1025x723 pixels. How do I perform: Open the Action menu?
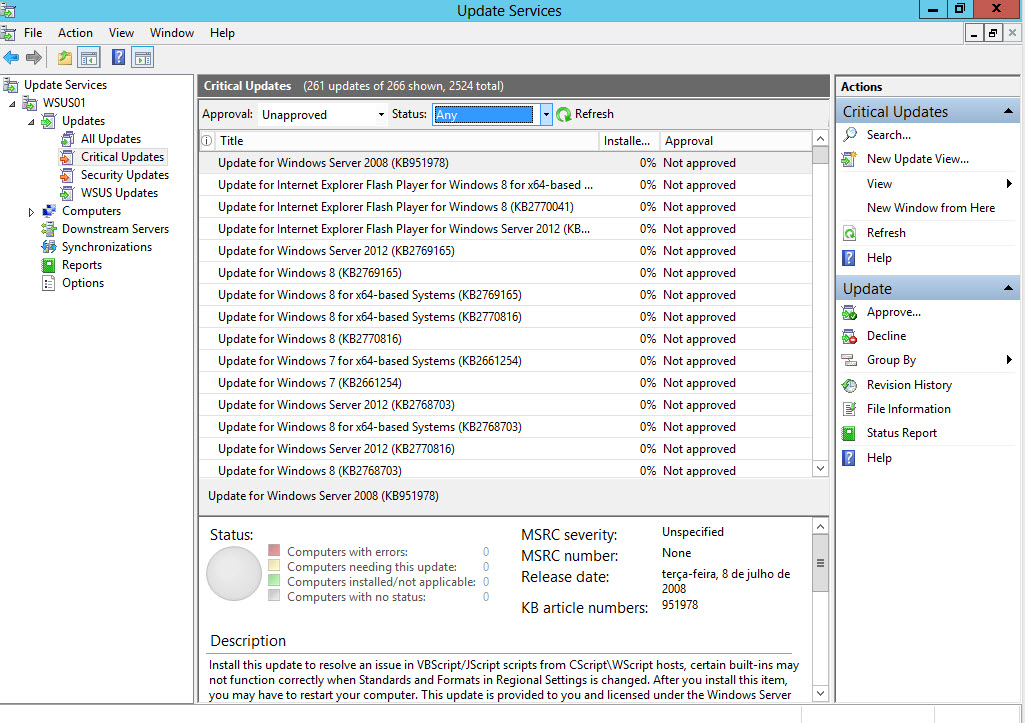pos(75,33)
